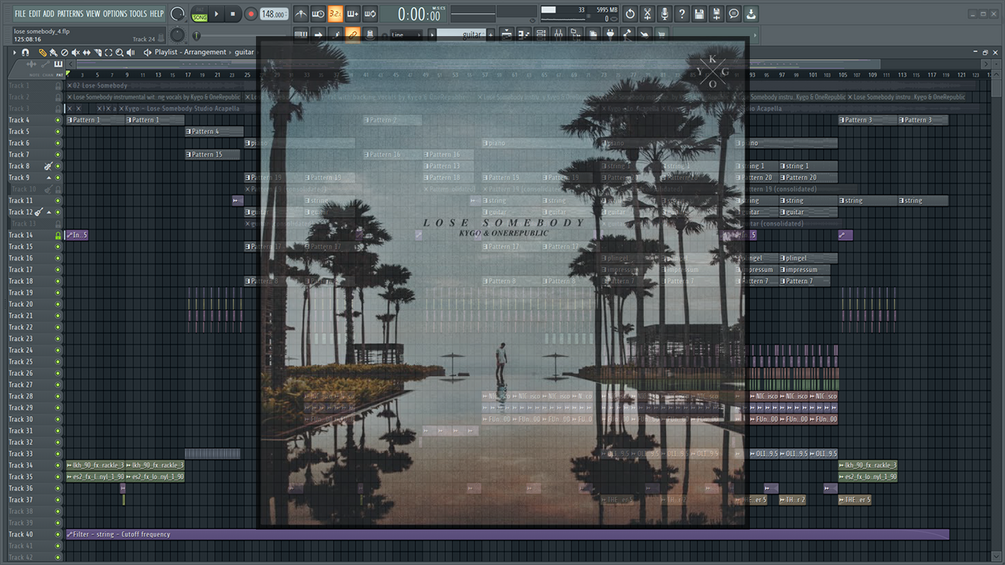Image resolution: width=1005 pixels, height=565 pixels.
Task: Mute Track 29 with its green light
Action: point(58,407)
